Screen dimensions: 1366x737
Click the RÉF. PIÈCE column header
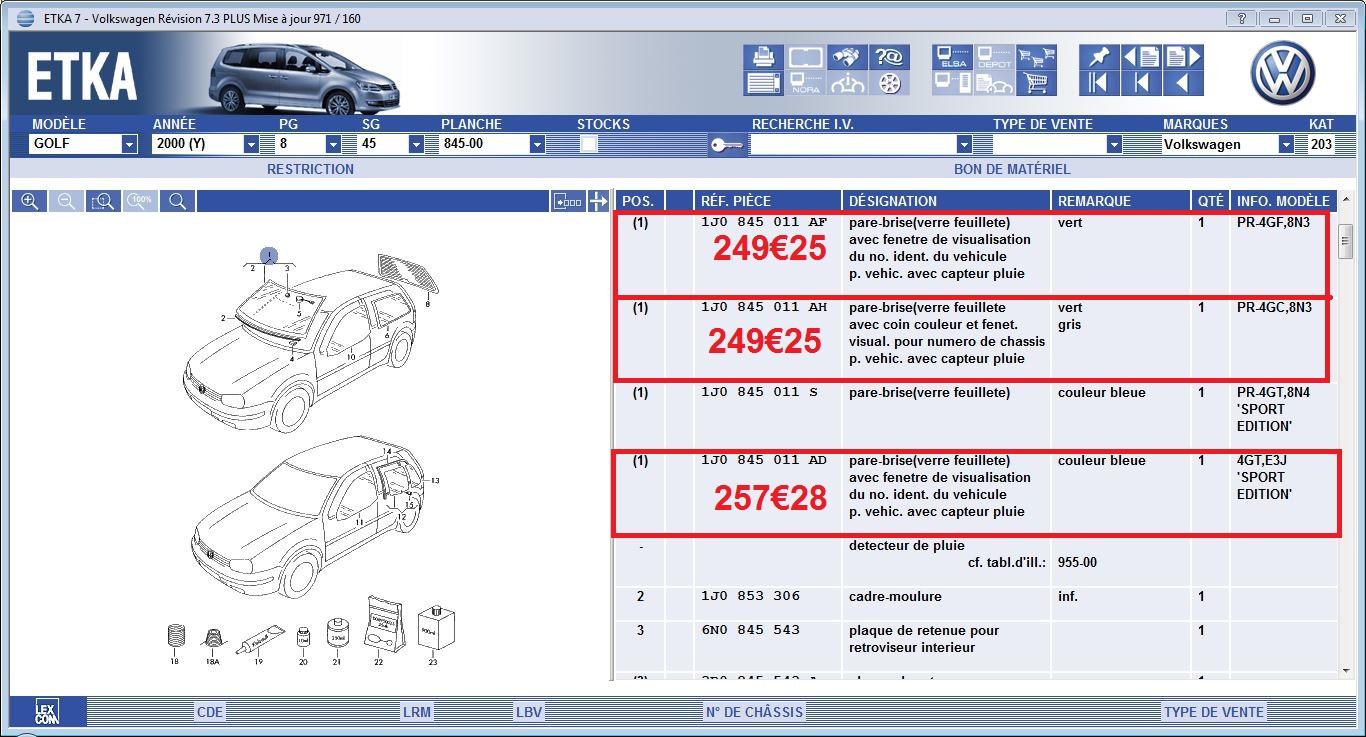pyautogui.click(x=768, y=201)
